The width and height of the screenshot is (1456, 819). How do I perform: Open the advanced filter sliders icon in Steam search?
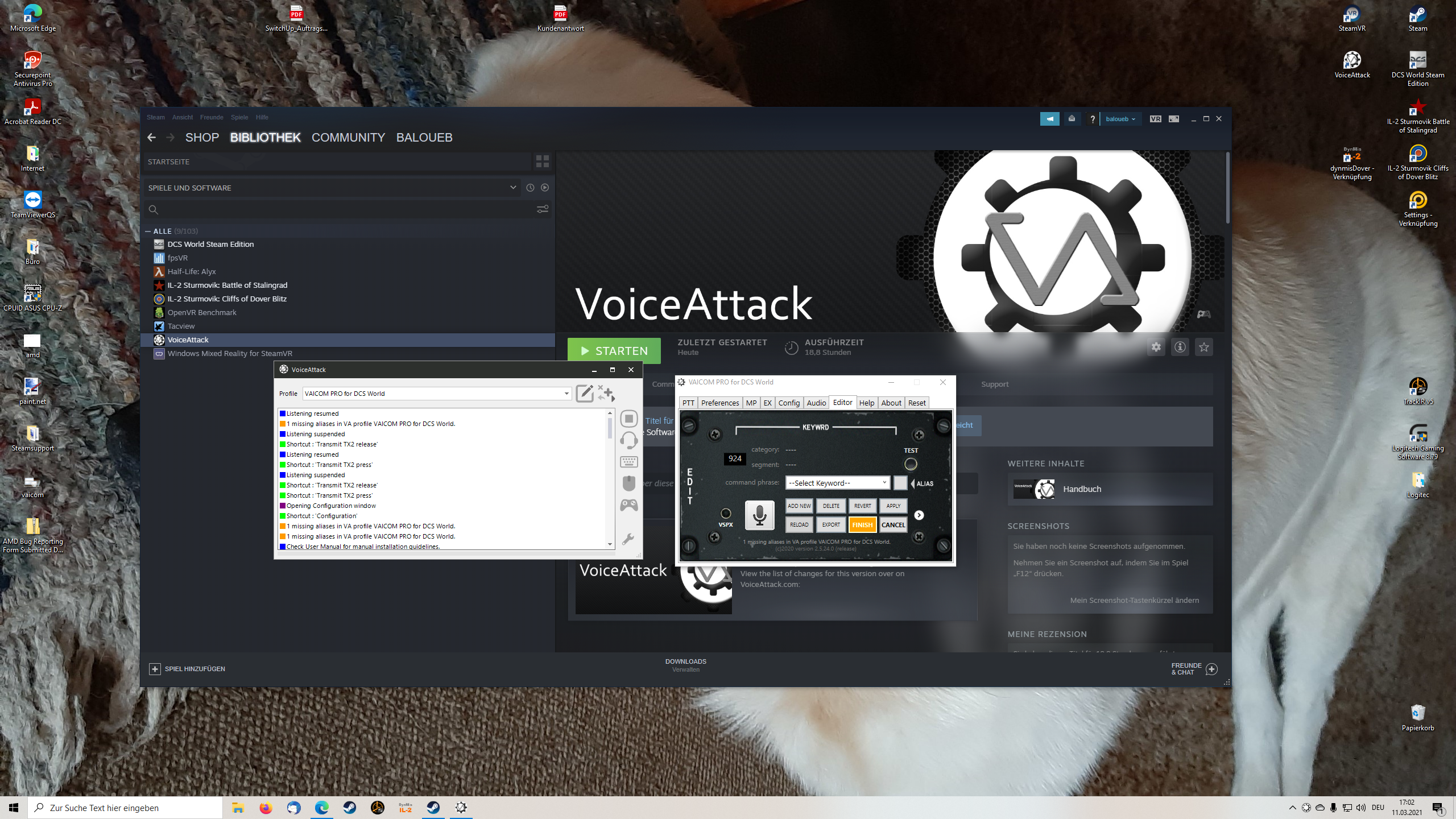click(543, 209)
